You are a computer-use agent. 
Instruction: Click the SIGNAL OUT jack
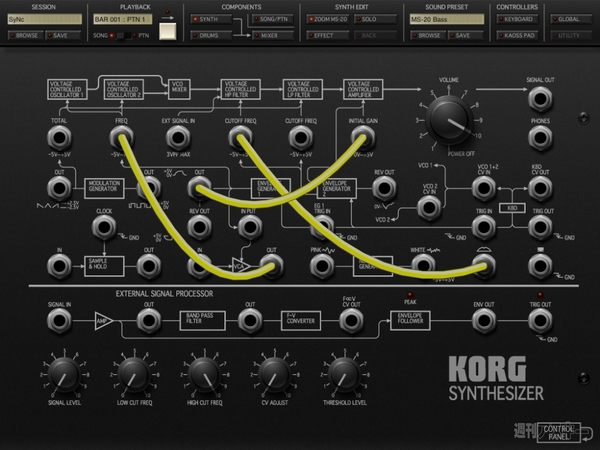(540, 99)
